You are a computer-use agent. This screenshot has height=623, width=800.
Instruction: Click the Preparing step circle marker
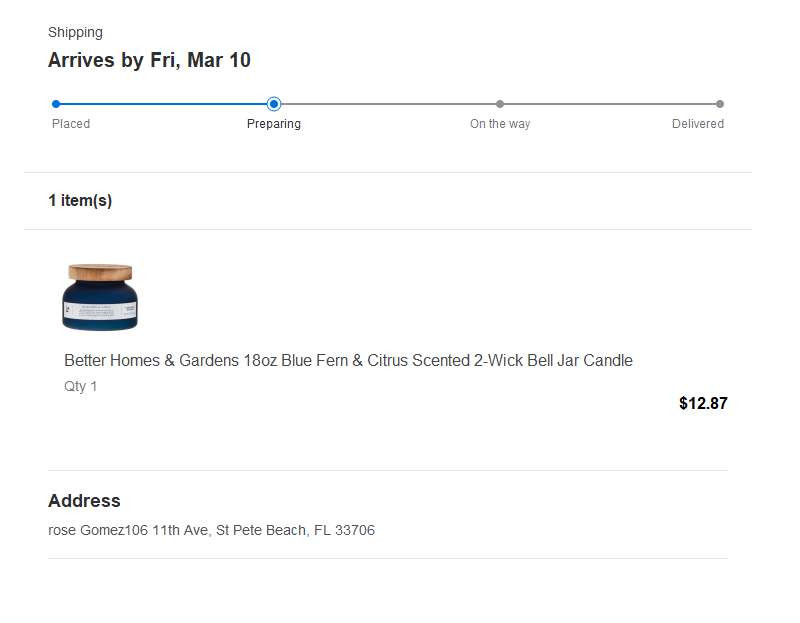click(274, 103)
